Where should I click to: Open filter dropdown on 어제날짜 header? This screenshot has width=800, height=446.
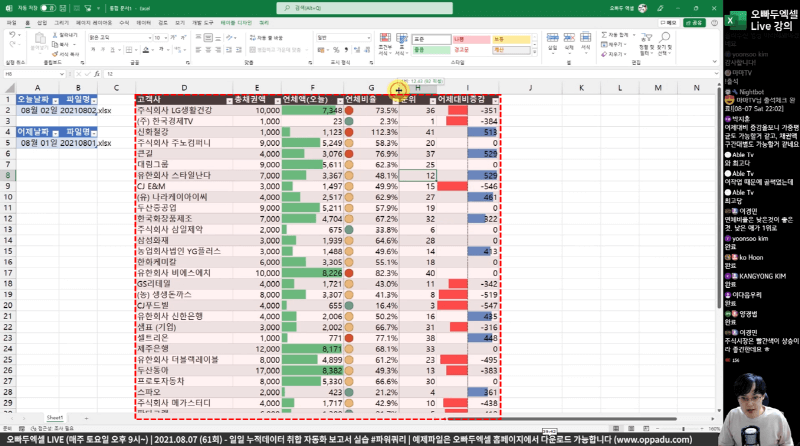point(55,133)
